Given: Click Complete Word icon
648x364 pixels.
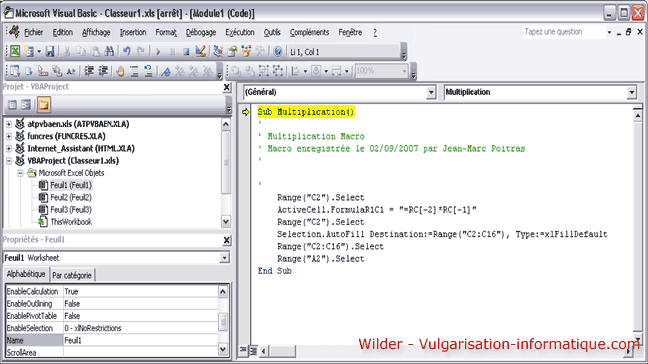Looking at the screenshot, I should 71,71.
